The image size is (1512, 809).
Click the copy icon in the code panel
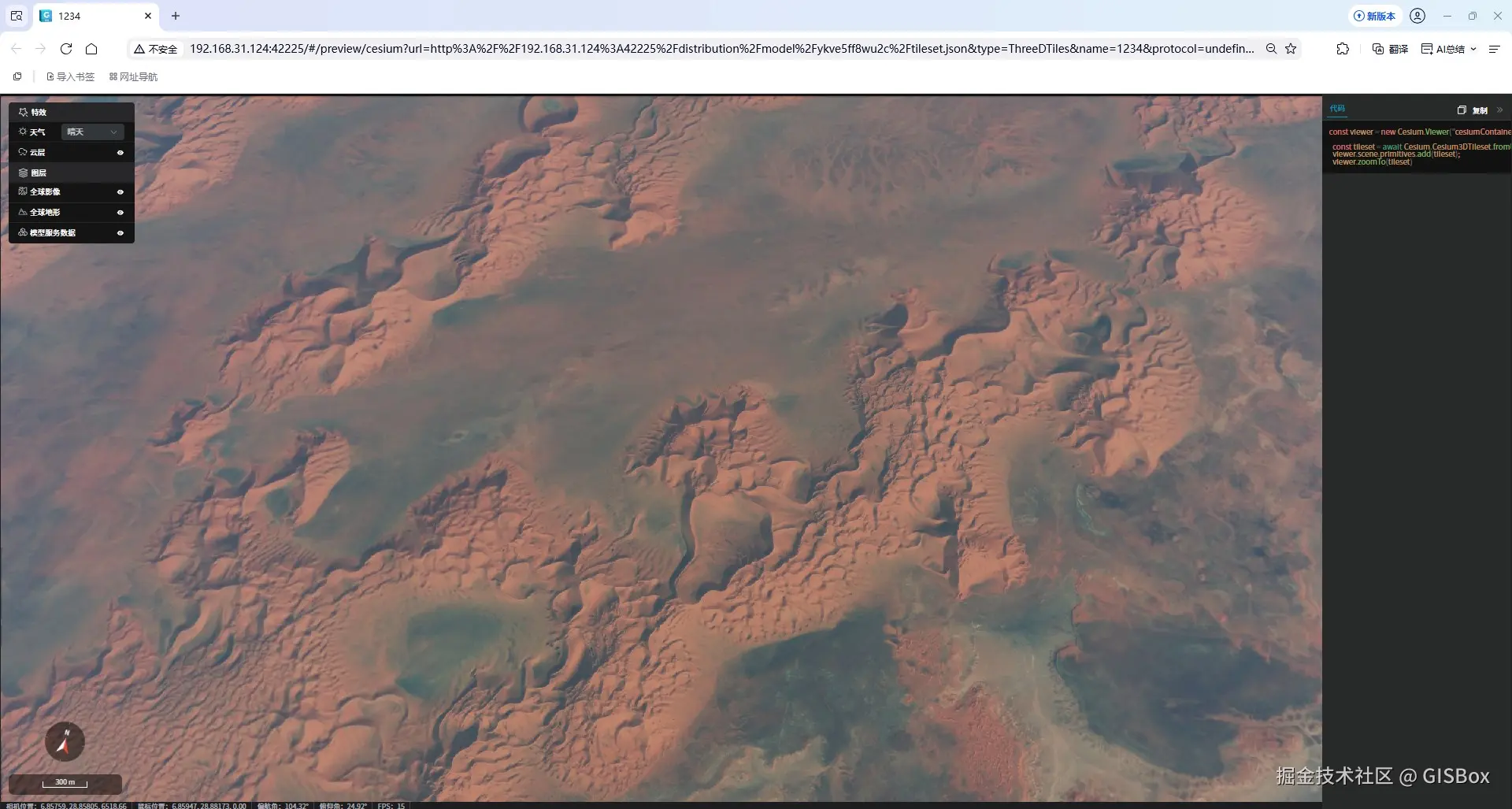(1461, 109)
